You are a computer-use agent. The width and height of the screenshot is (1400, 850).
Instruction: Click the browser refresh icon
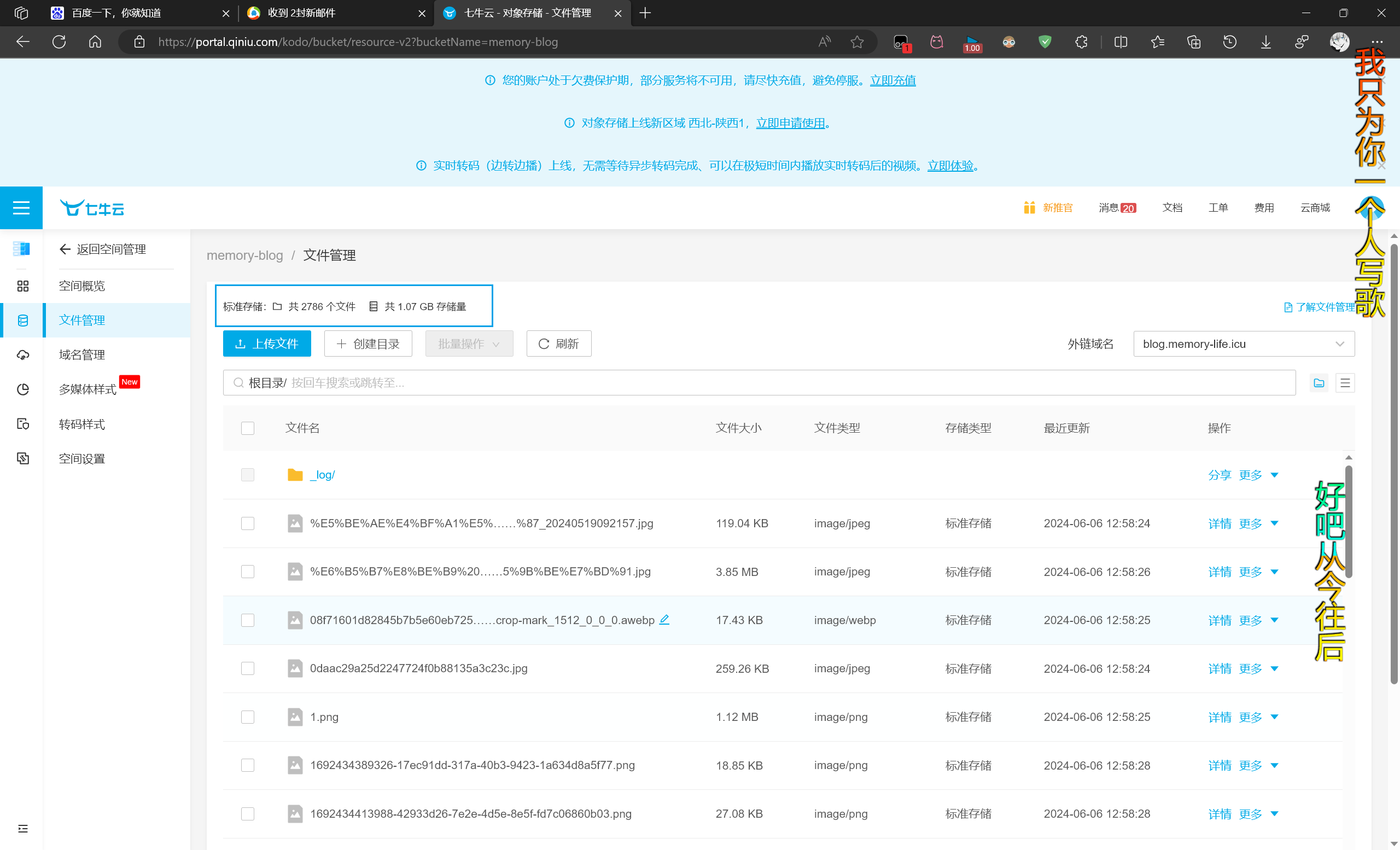59,42
